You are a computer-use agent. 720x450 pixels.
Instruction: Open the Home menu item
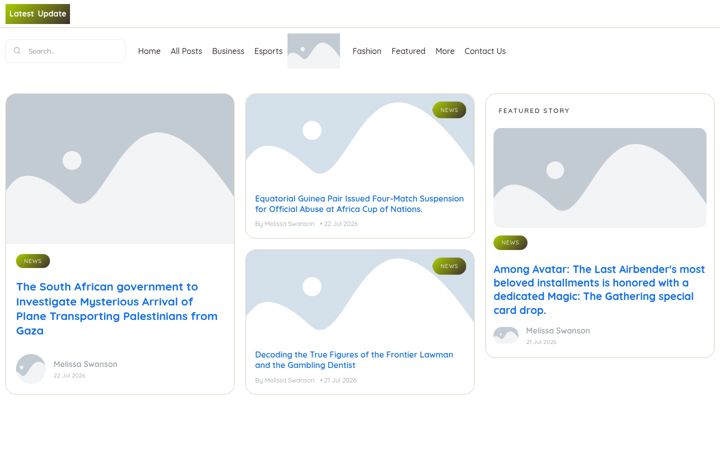point(149,51)
